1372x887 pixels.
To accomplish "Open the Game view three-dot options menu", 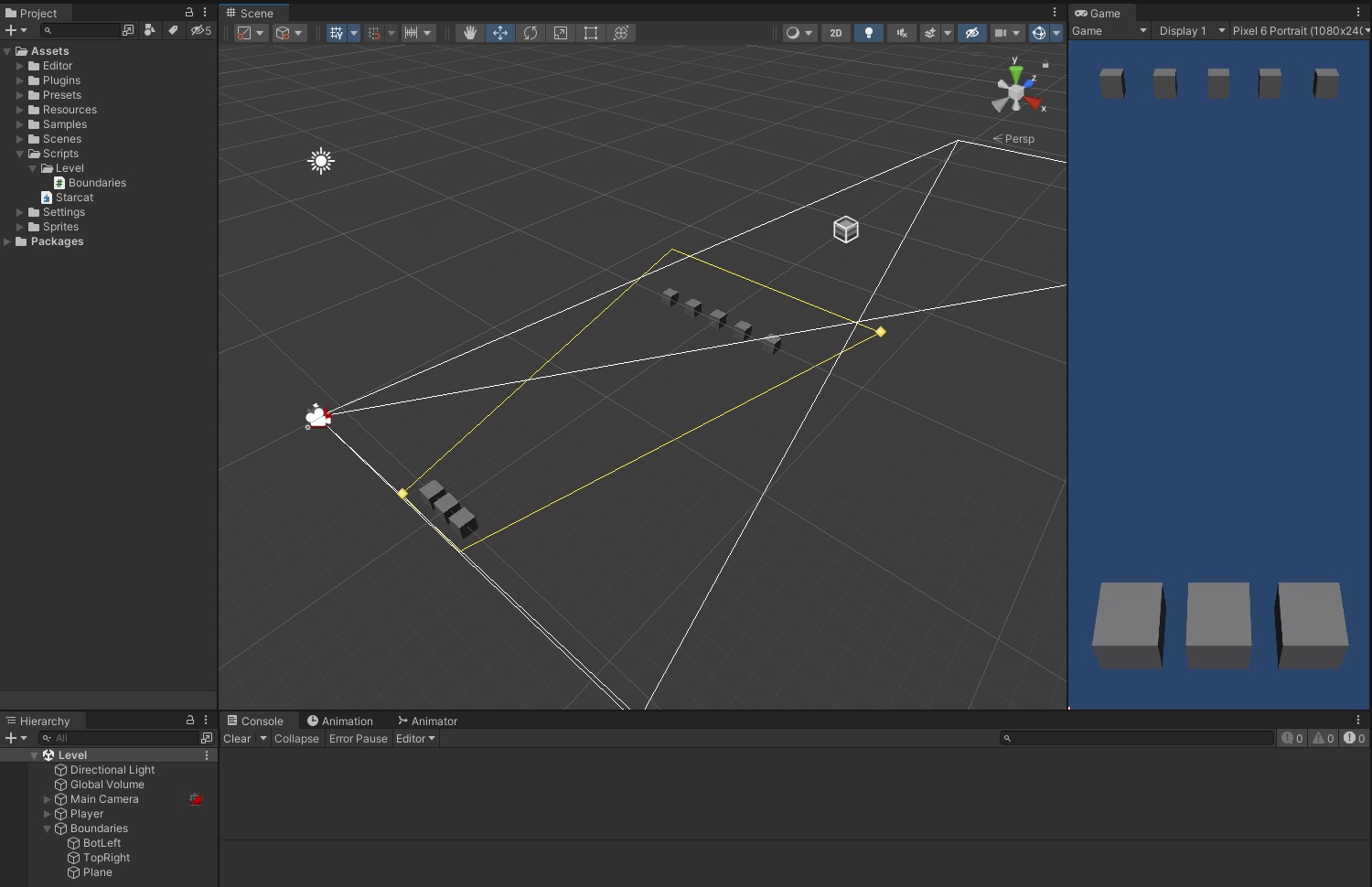I will 1358,13.
